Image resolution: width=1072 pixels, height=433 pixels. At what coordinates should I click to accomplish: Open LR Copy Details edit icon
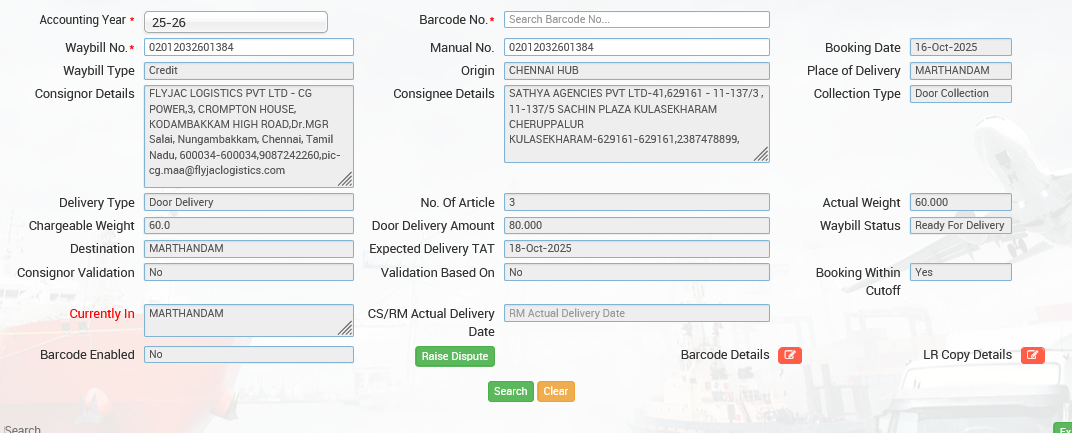[x=1032, y=355]
